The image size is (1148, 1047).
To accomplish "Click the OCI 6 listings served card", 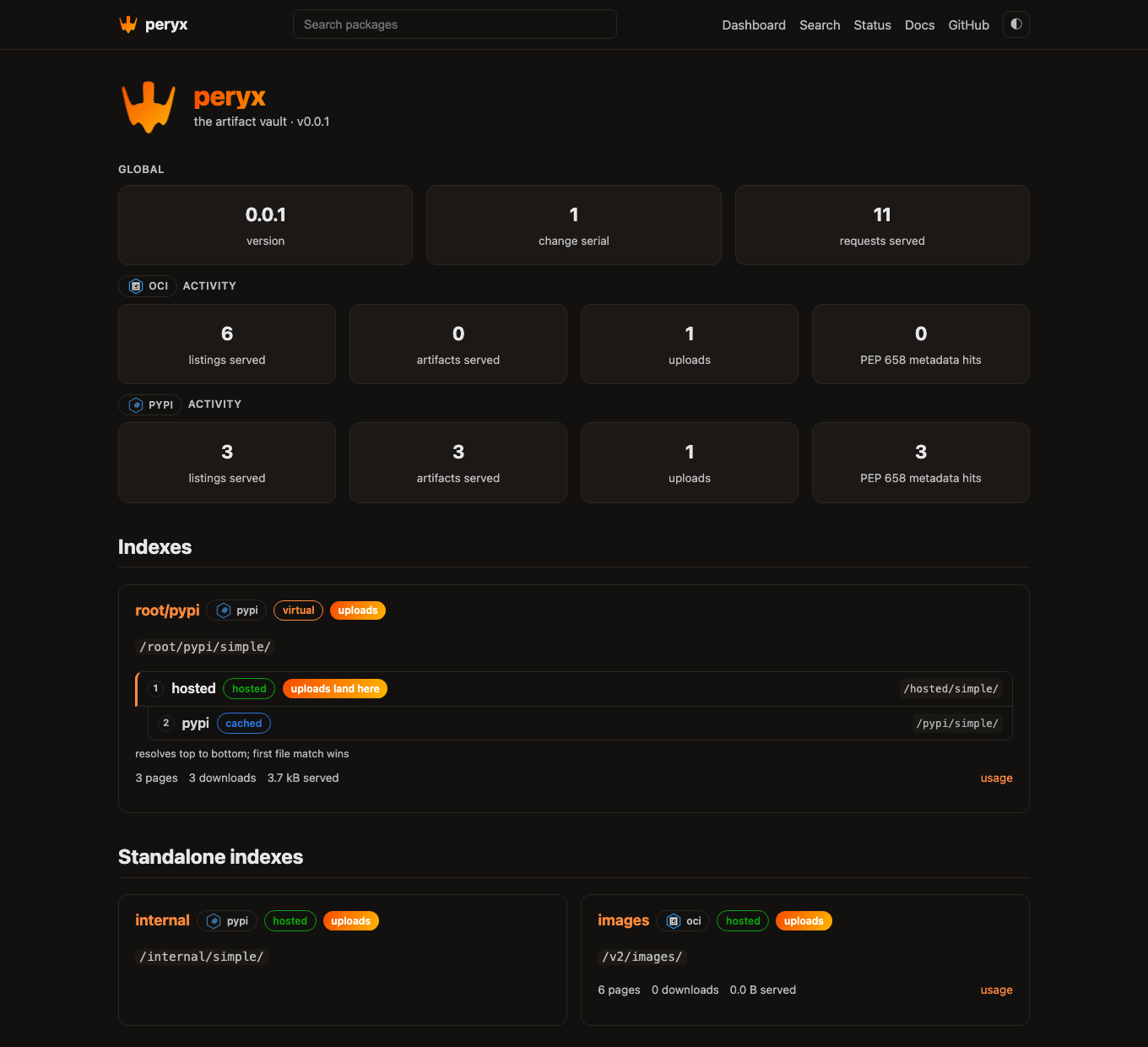I will click(227, 344).
